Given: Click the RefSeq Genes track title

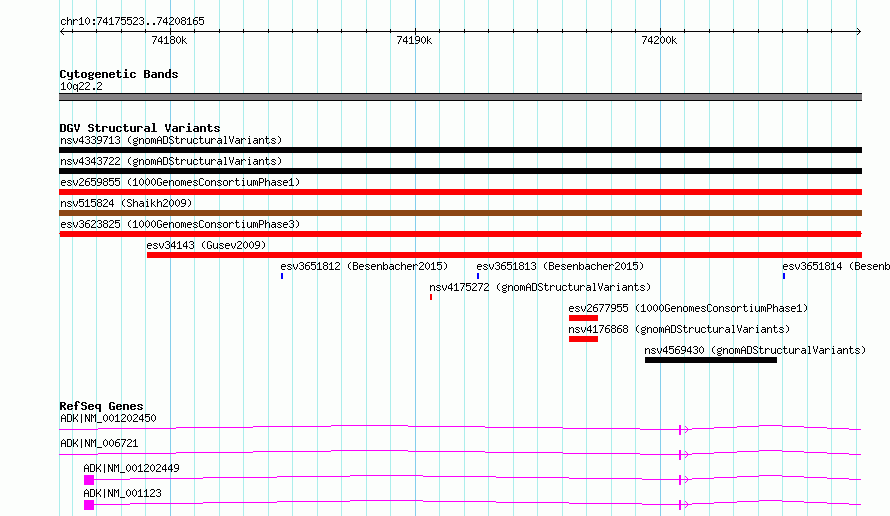Looking at the screenshot, I should (101, 406).
